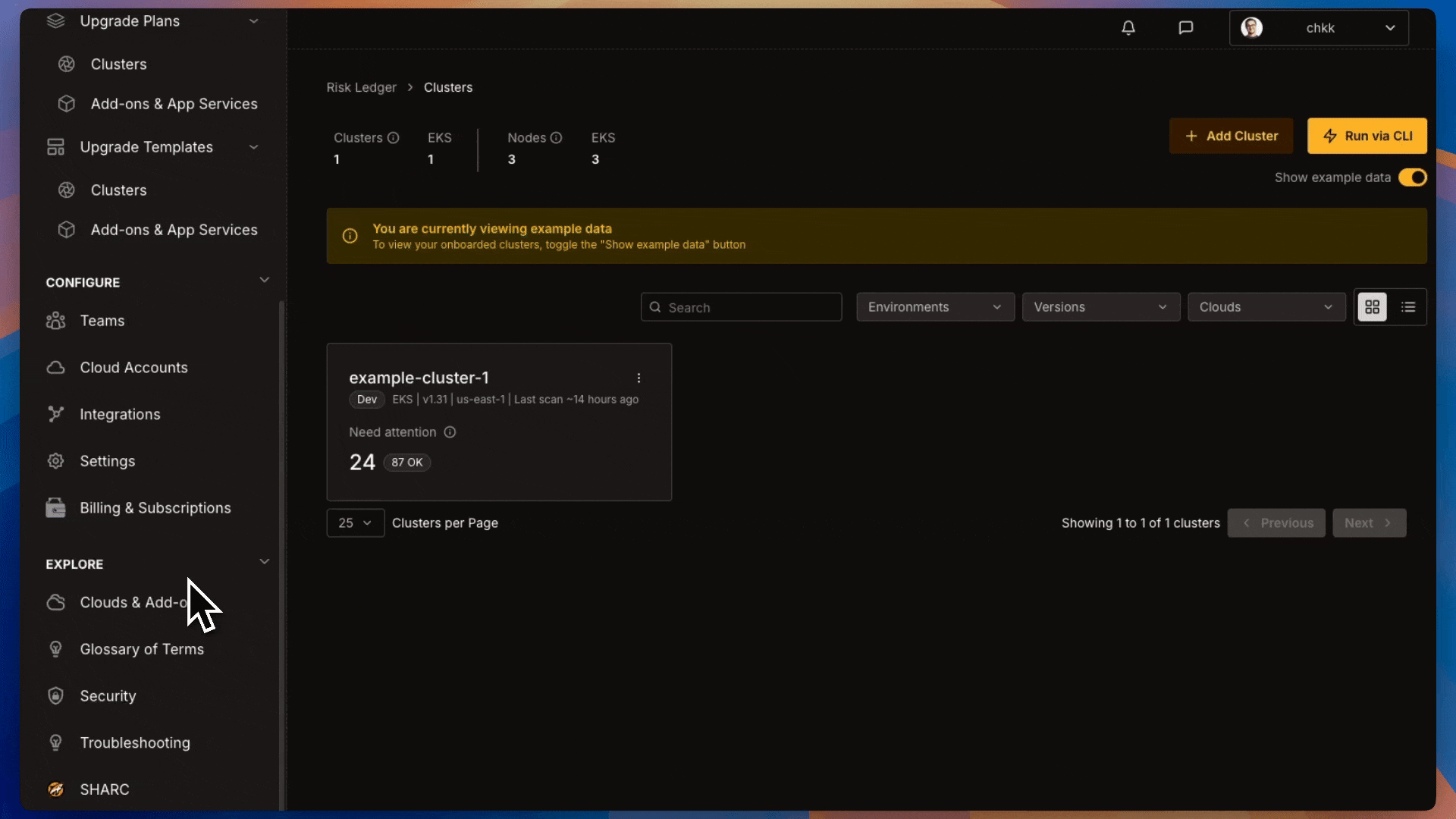Open the chat messages icon
Image resolution: width=1456 pixels, height=819 pixels.
tap(1186, 28)
